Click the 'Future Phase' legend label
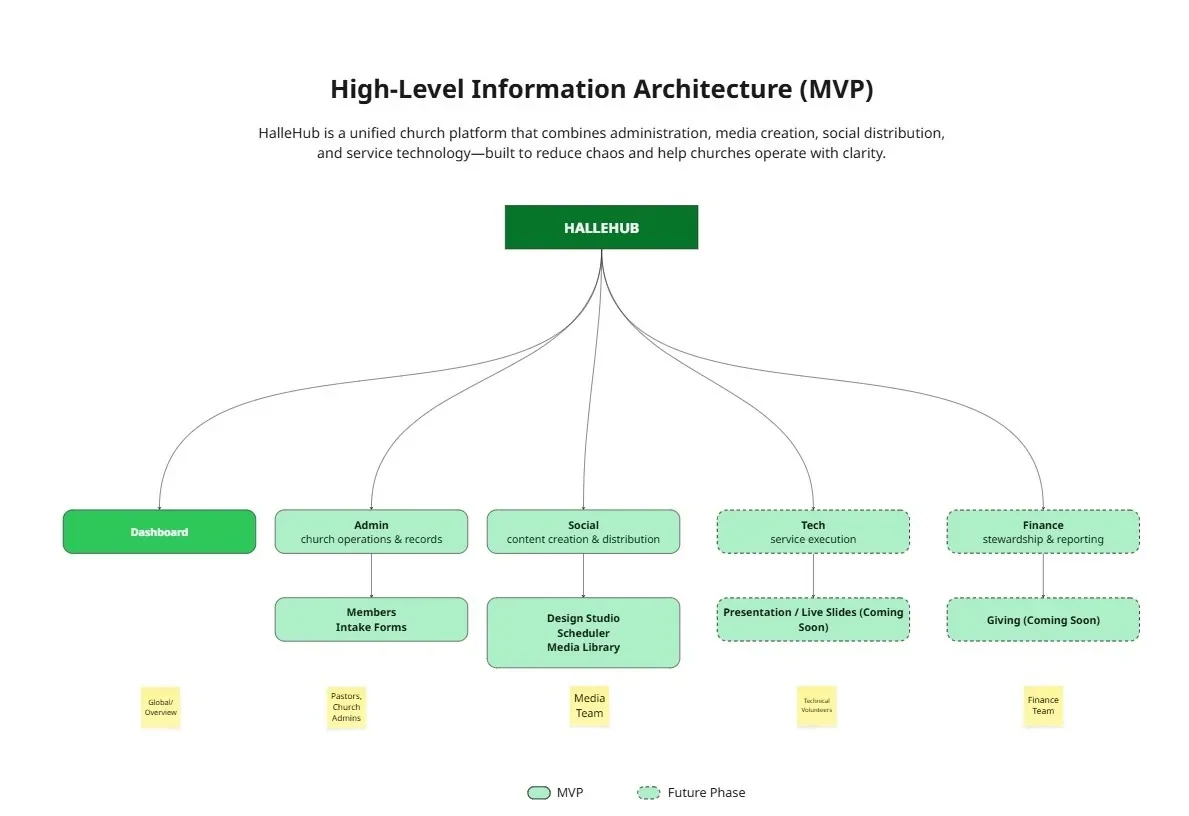 coord(706,792)
